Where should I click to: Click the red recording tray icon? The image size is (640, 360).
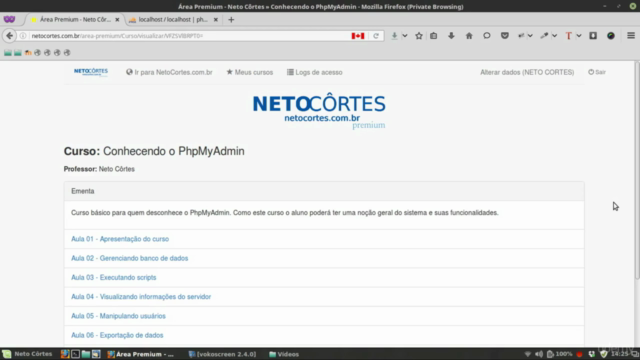click(579, 354)
